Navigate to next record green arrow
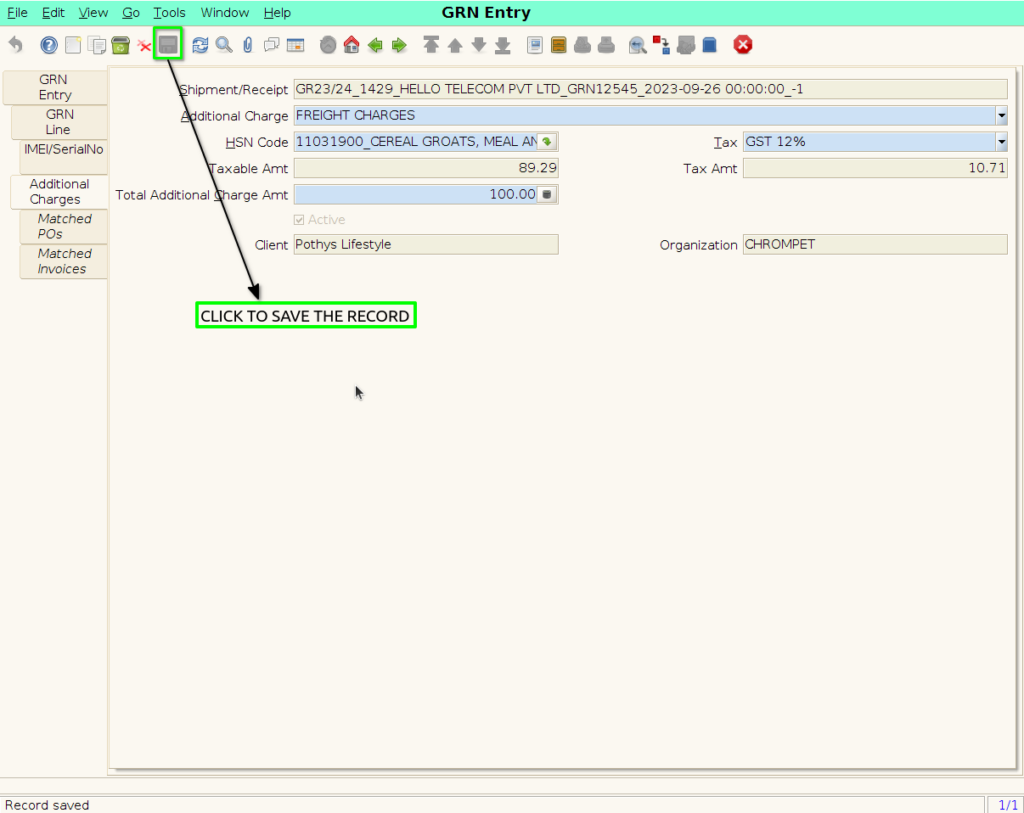This screenshot has width=1024, height=813. click(399, 45)
